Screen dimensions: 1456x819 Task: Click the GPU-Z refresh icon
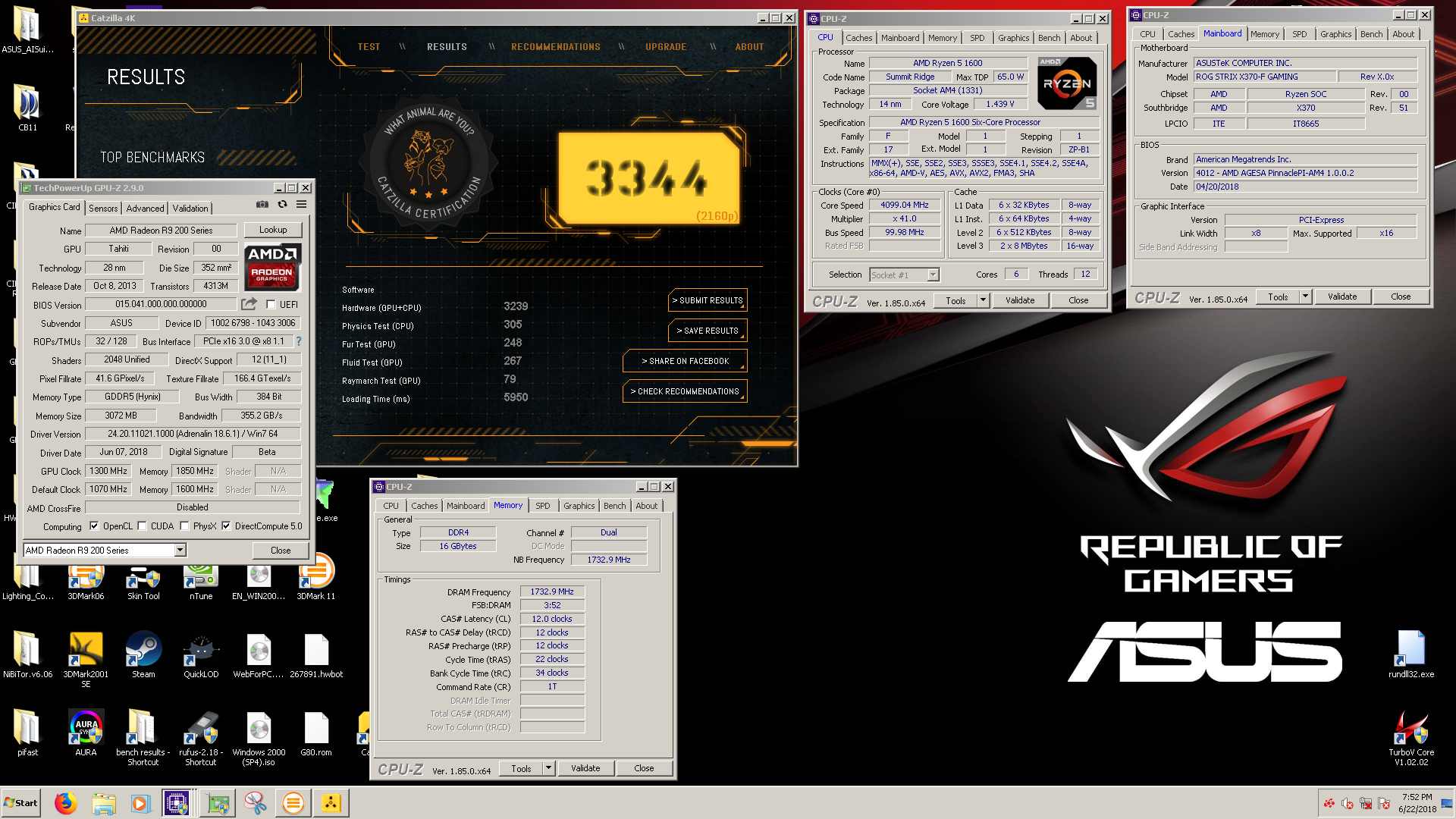pos(282,204)
